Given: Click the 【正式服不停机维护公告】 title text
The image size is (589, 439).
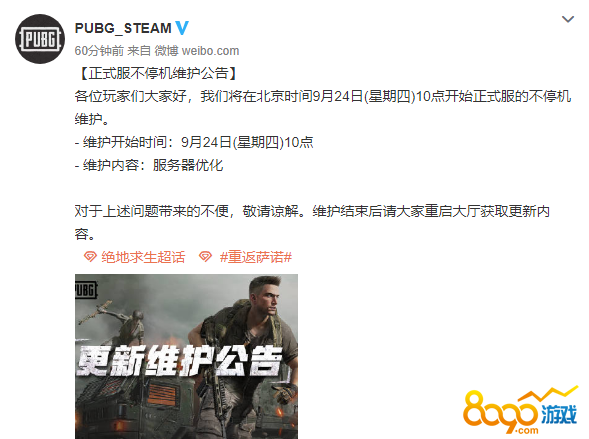Looking at the screenshot, I should pos(158,73).
